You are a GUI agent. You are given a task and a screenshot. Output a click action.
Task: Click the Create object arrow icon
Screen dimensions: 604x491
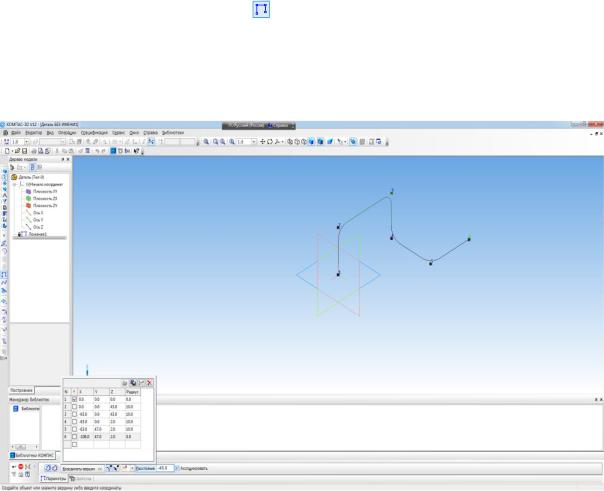tap(14, 467)
